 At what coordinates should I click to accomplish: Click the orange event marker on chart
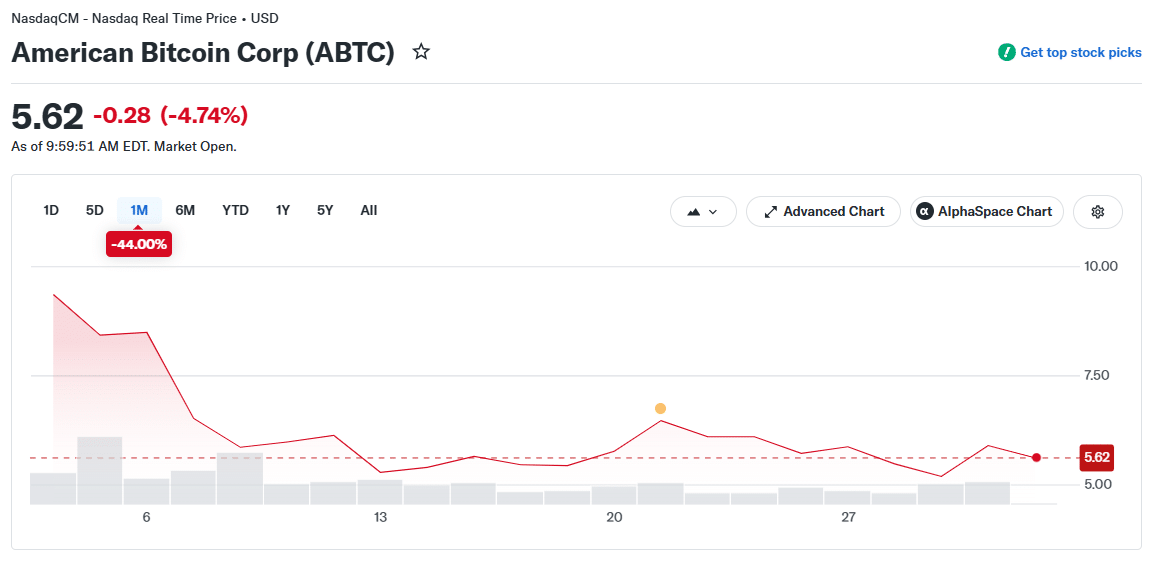[x=660, y=408]
